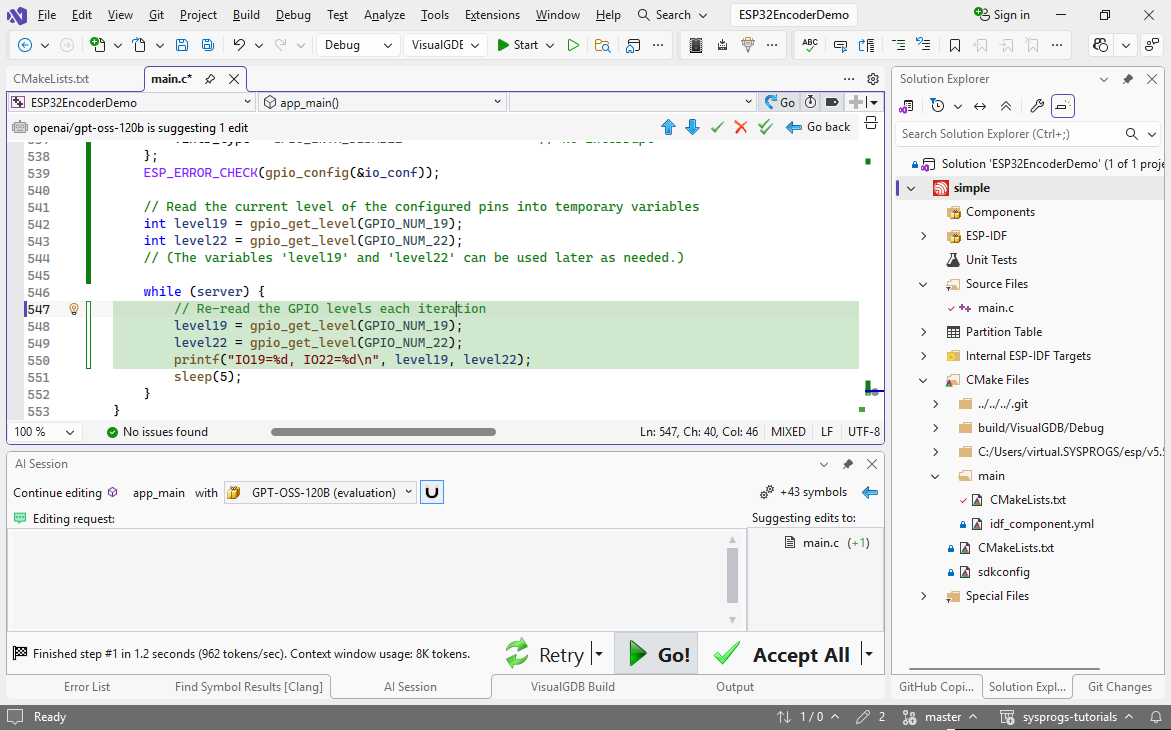Accept the suggested edit with the green checkmark

click(717, 127)
